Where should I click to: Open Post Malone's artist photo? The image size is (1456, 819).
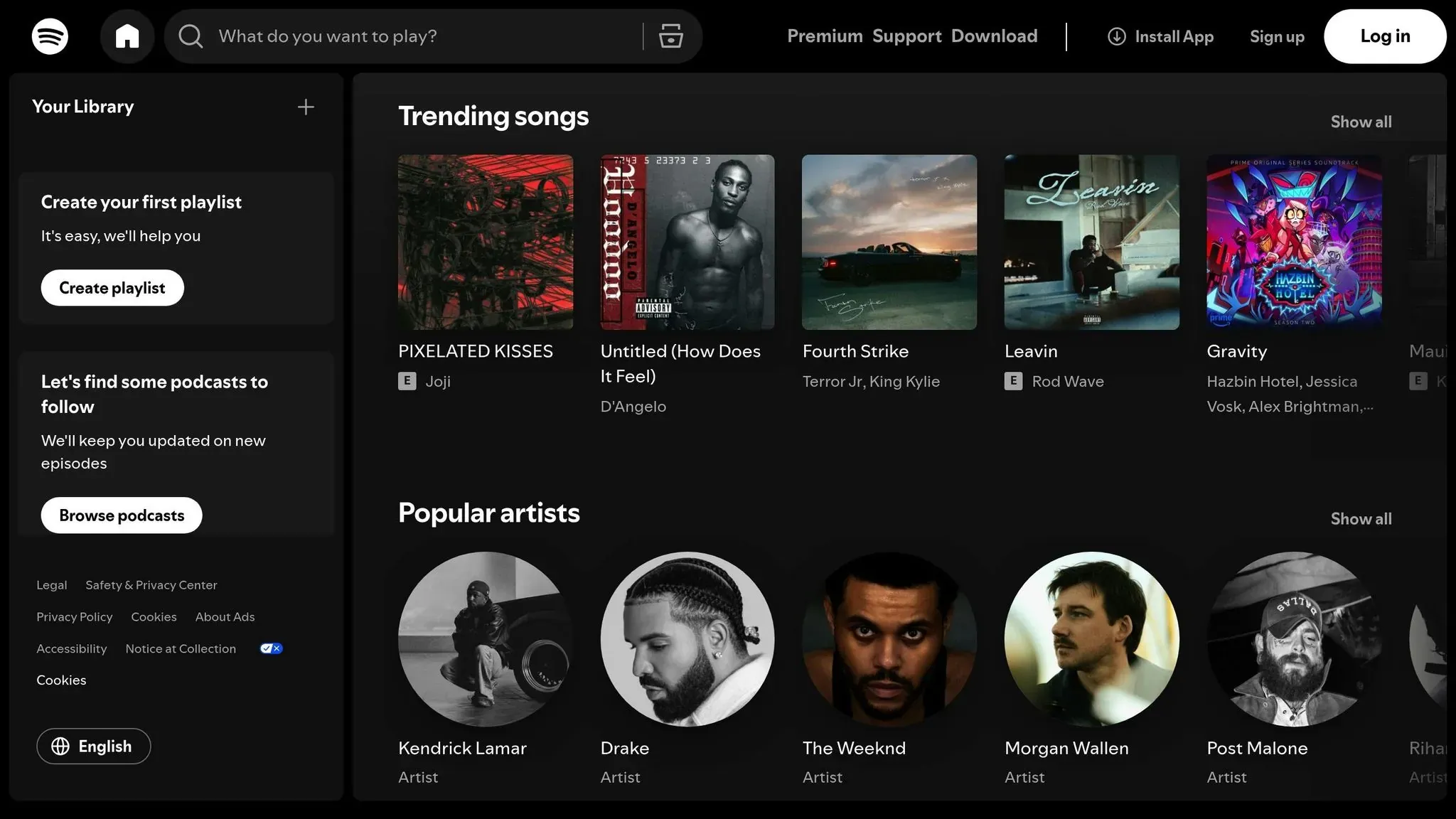[x=1294, y=639]
